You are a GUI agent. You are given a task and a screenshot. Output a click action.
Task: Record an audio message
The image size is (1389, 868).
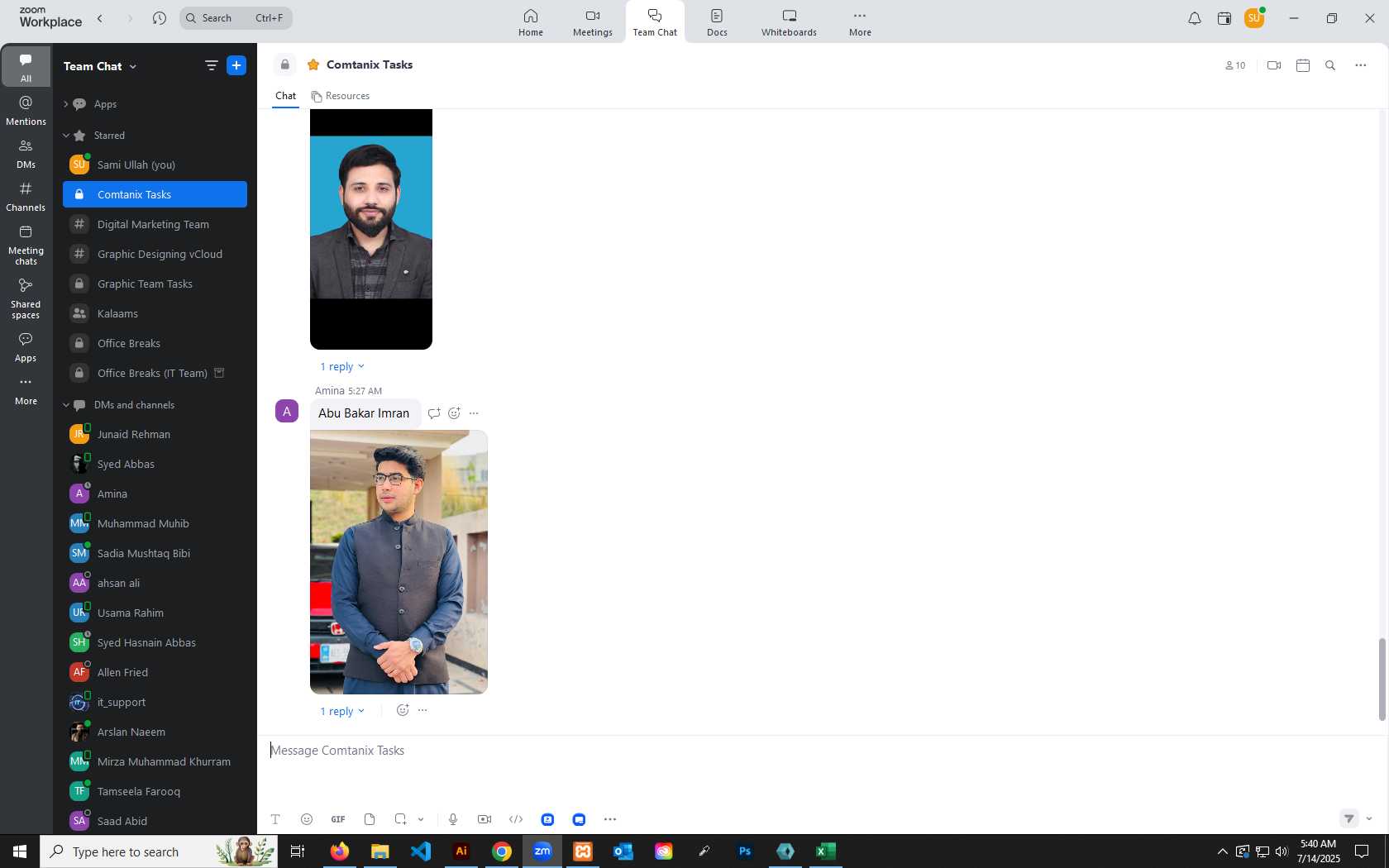[x=453, y=819]
